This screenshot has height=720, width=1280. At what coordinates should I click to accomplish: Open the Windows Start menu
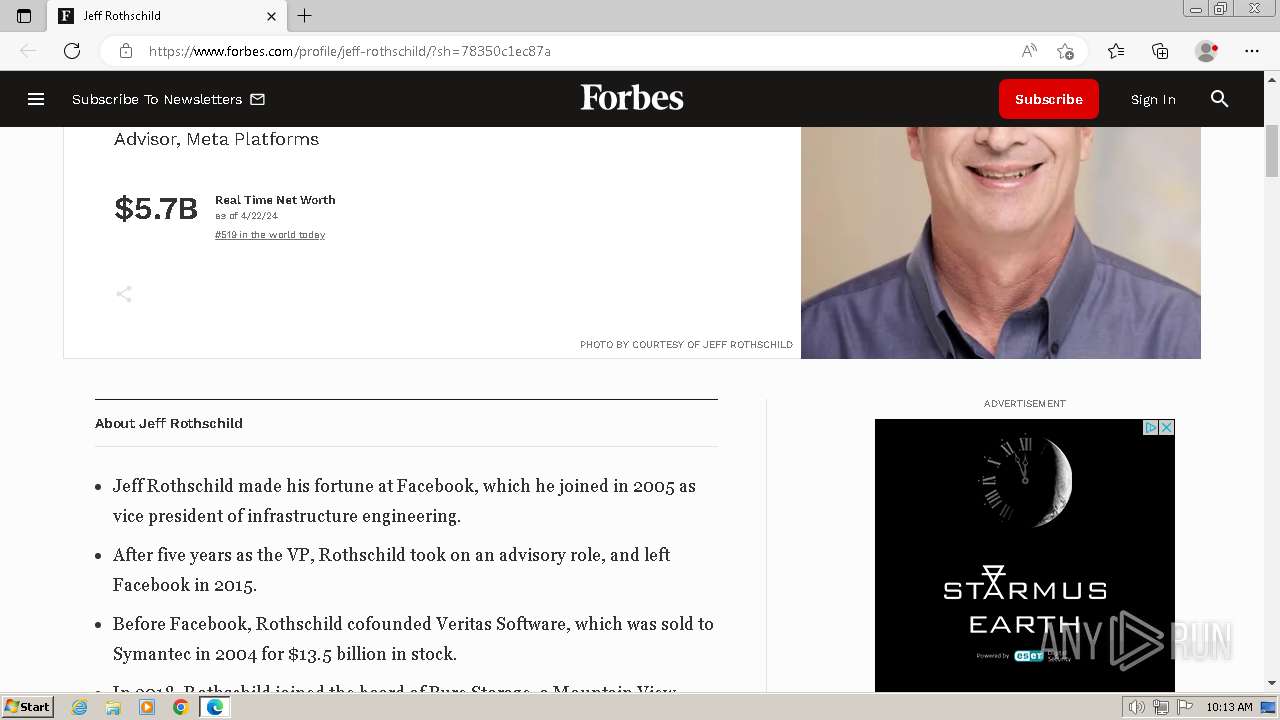click(x=28, y=707)
